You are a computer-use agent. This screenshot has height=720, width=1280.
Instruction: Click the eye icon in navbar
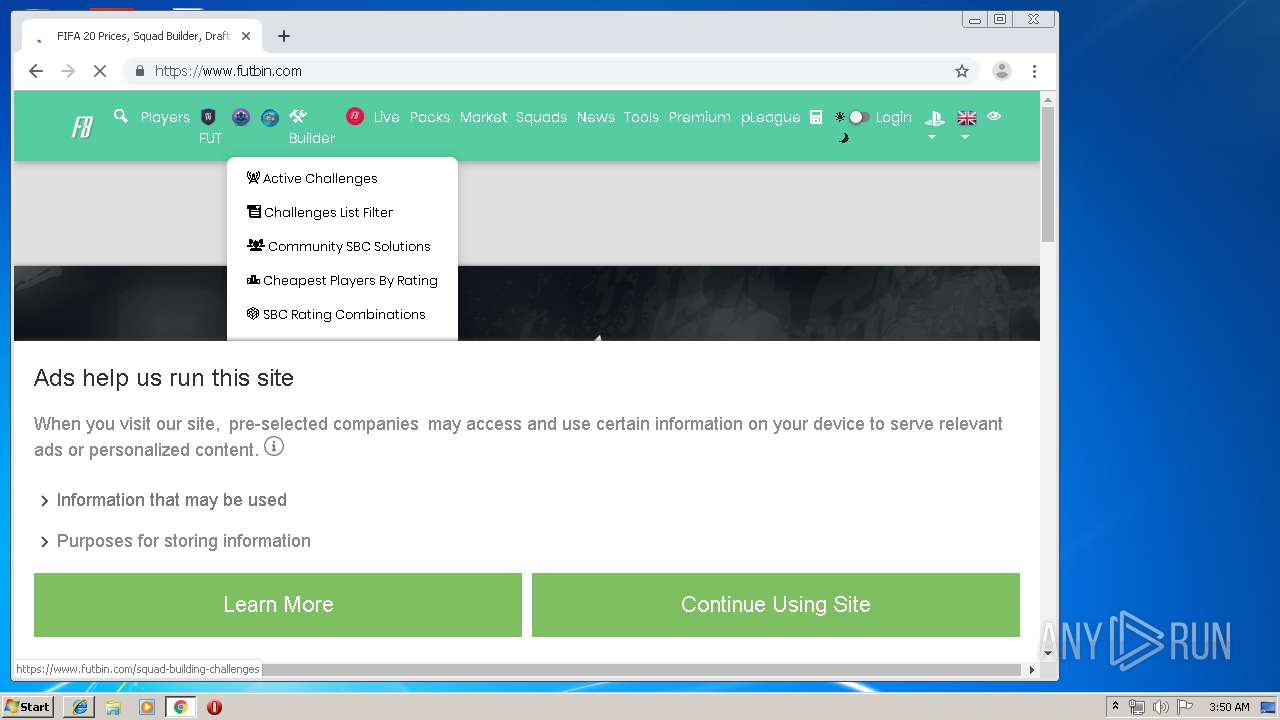point(994,116)
